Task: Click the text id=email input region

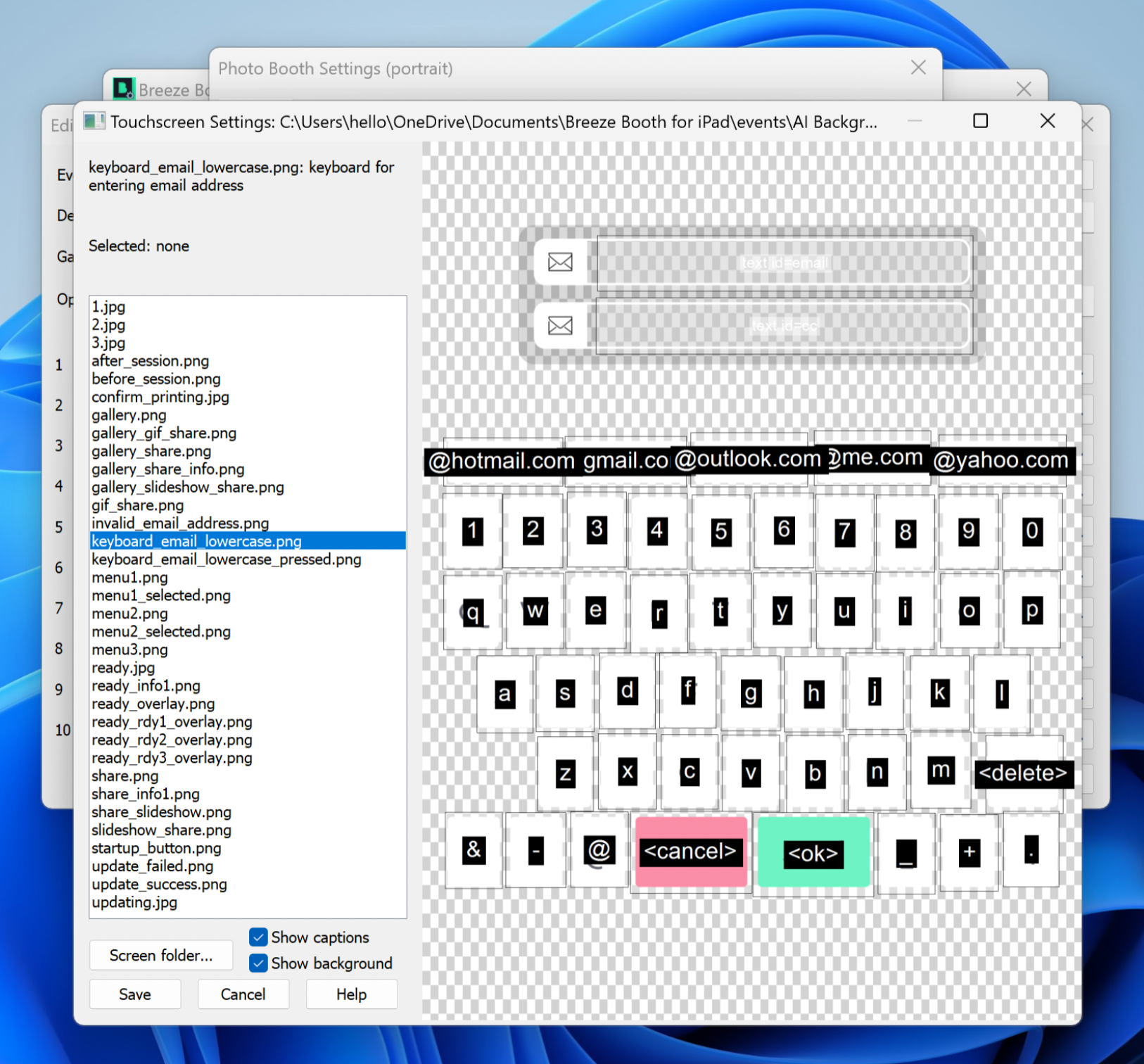Action: point(784,263)
